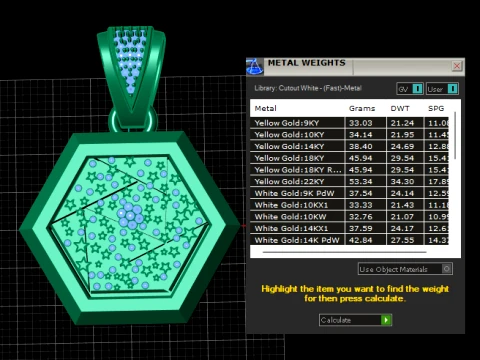This screenshot has height=360, width=480.
Task: Select the Yellow Gold:22KY row
Action: tap(349, 181)
